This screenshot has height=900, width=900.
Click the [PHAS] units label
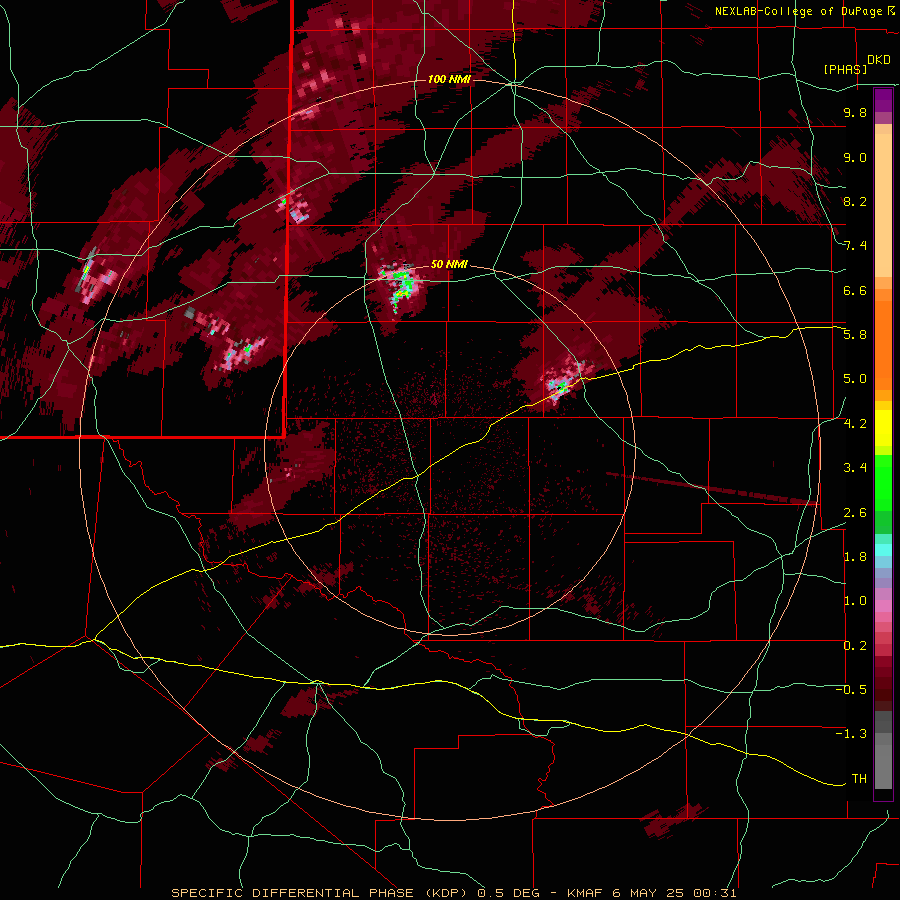tap(845, 69)
